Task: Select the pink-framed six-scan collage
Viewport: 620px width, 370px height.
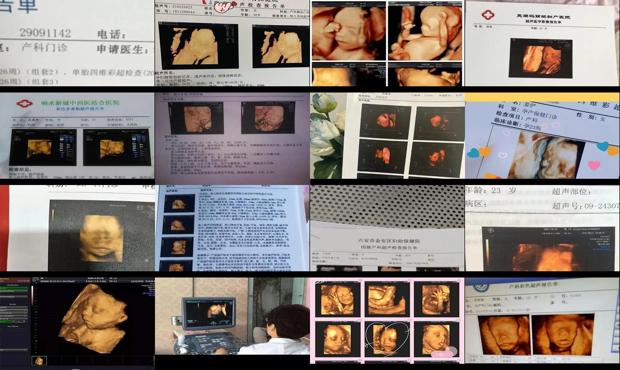Action: coord(387,321)
